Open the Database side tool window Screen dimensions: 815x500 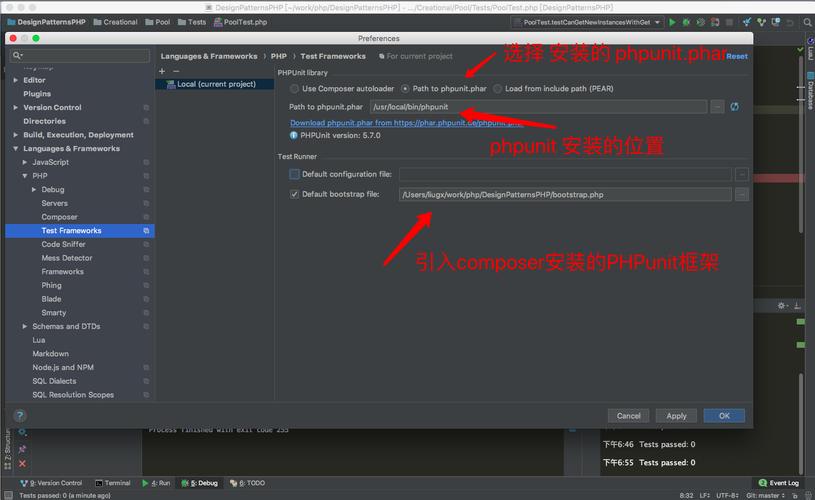(x=810, y=90)
